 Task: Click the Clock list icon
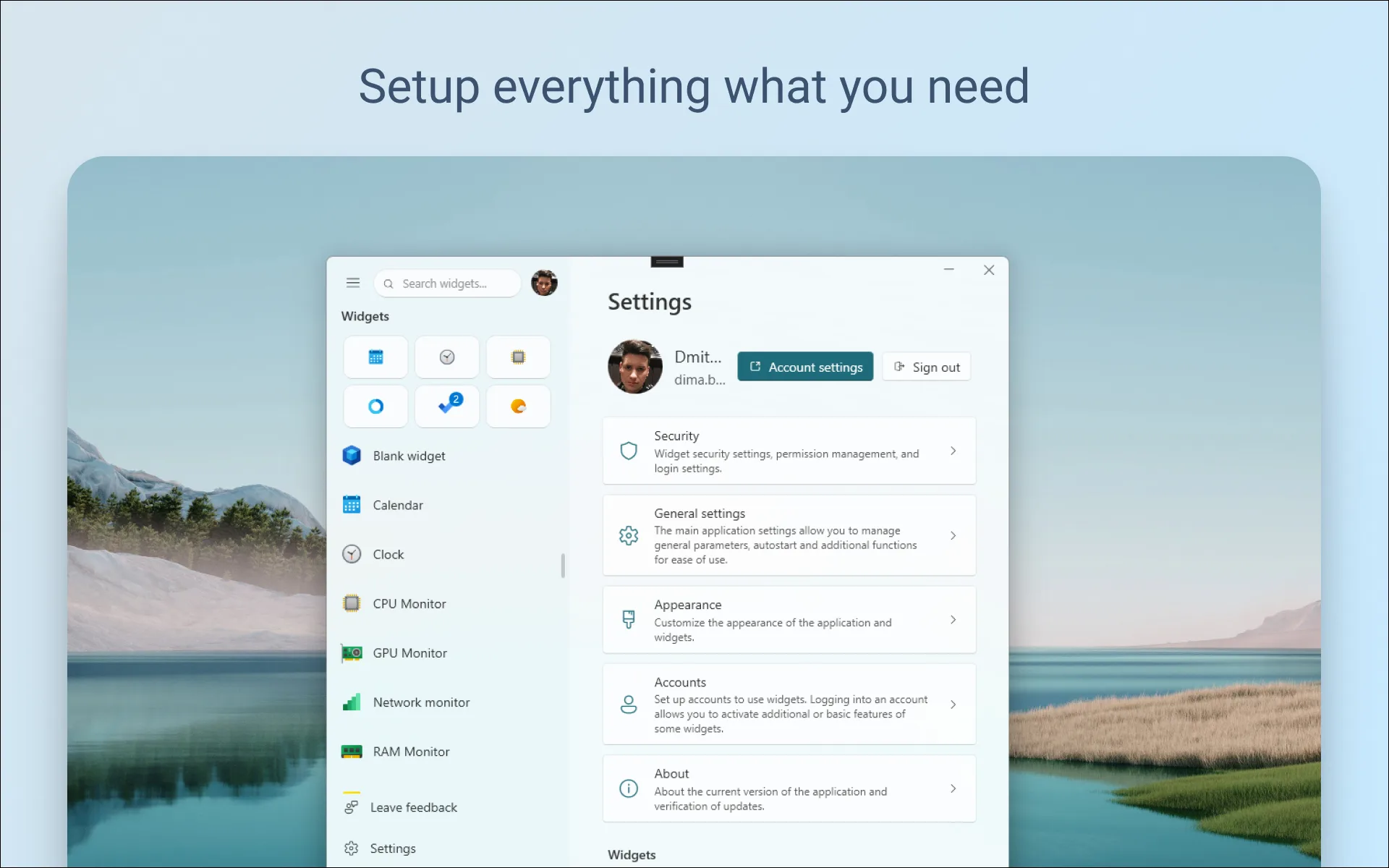coord(352,554)
